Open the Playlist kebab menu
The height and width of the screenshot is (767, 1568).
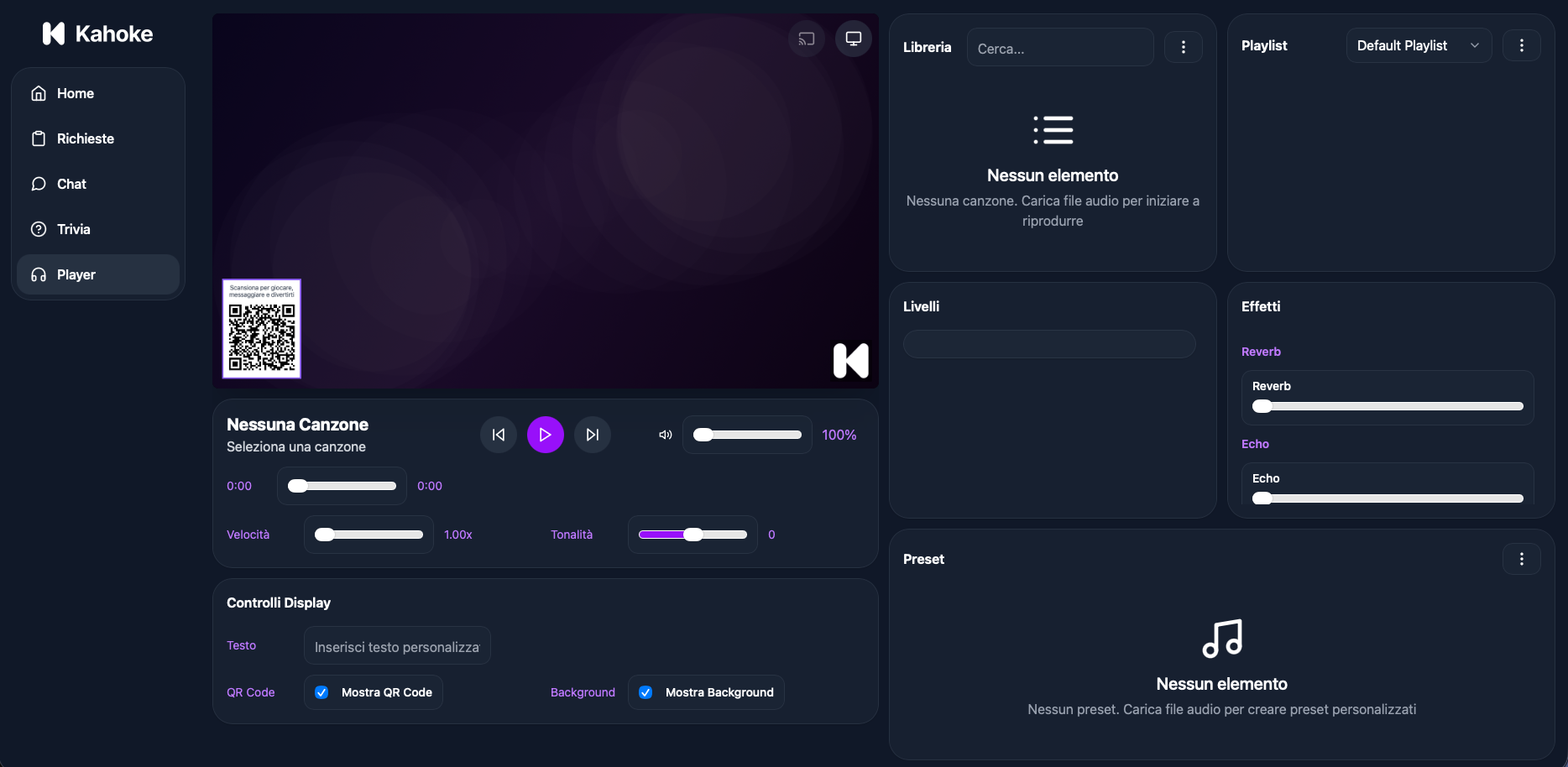pyautogui.click(x=1522, y=45)
